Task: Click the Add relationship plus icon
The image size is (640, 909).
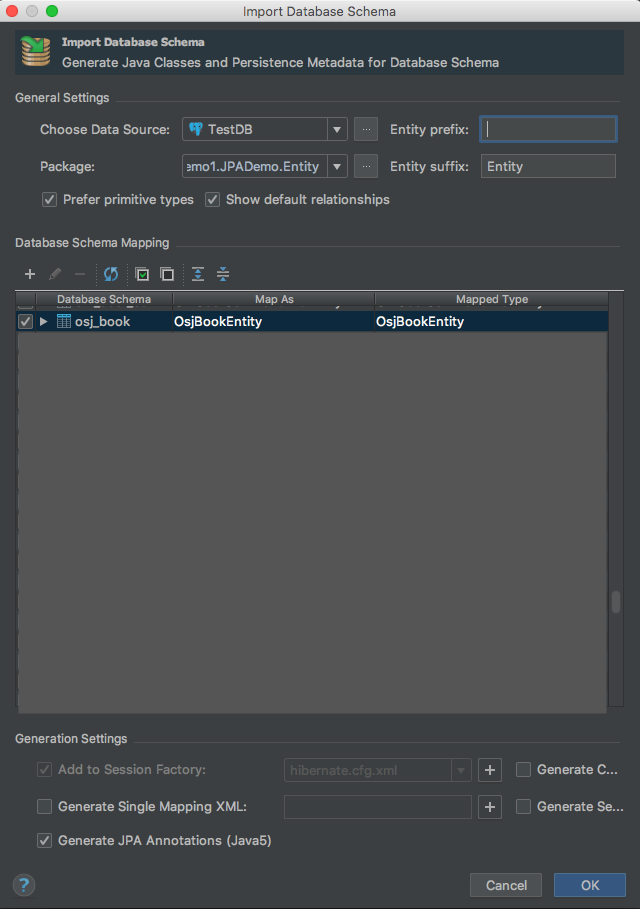Action: [29, 274]
